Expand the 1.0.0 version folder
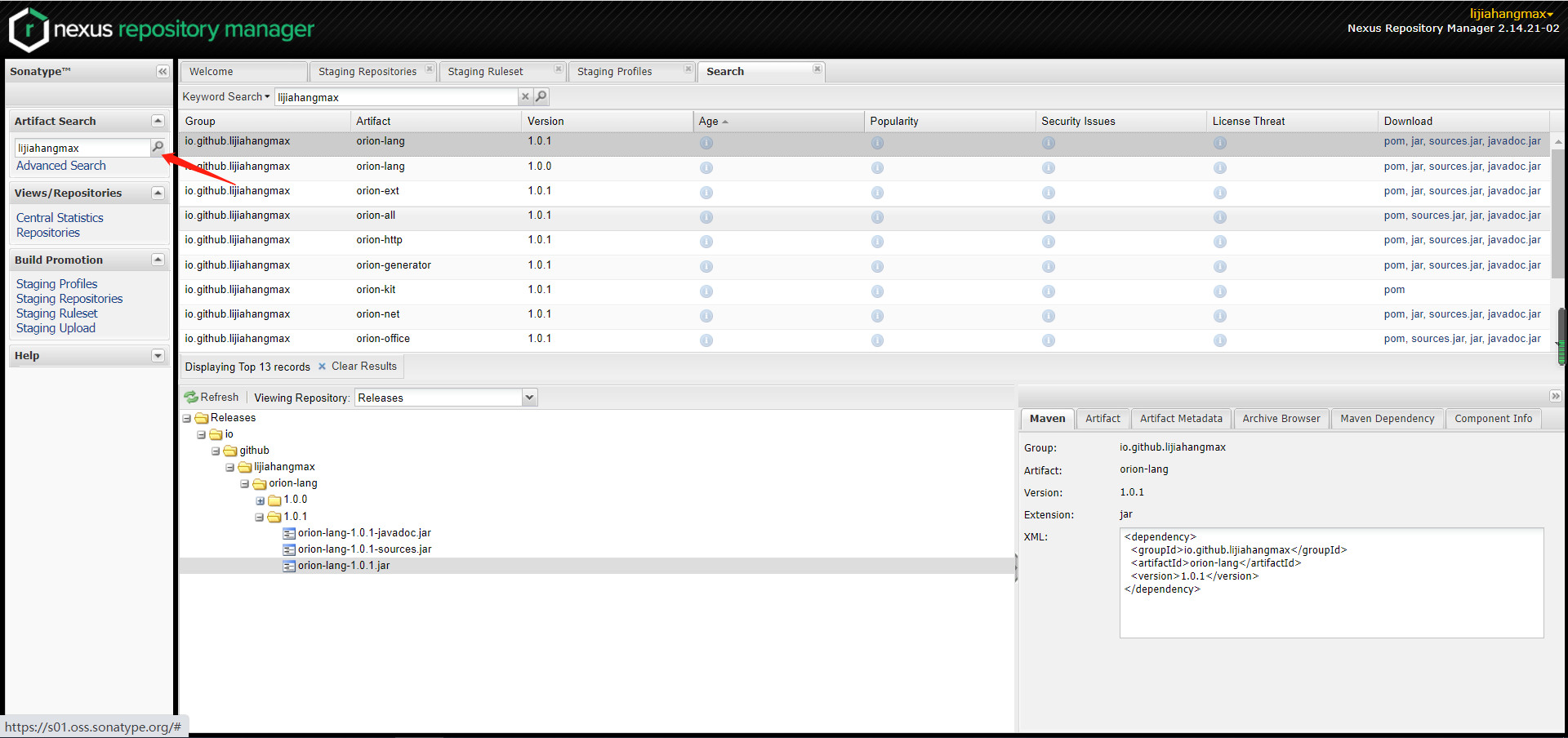Screen dimensions: 1568x738 (260, 500)
